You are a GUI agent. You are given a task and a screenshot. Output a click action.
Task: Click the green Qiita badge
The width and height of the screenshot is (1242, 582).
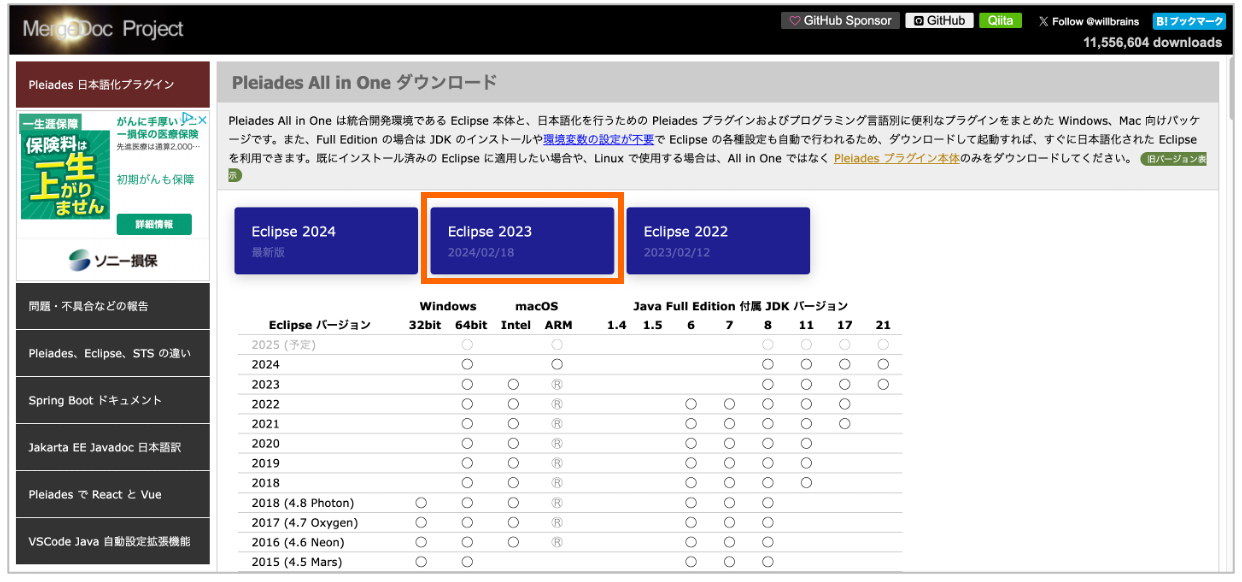click(1000, 19)
